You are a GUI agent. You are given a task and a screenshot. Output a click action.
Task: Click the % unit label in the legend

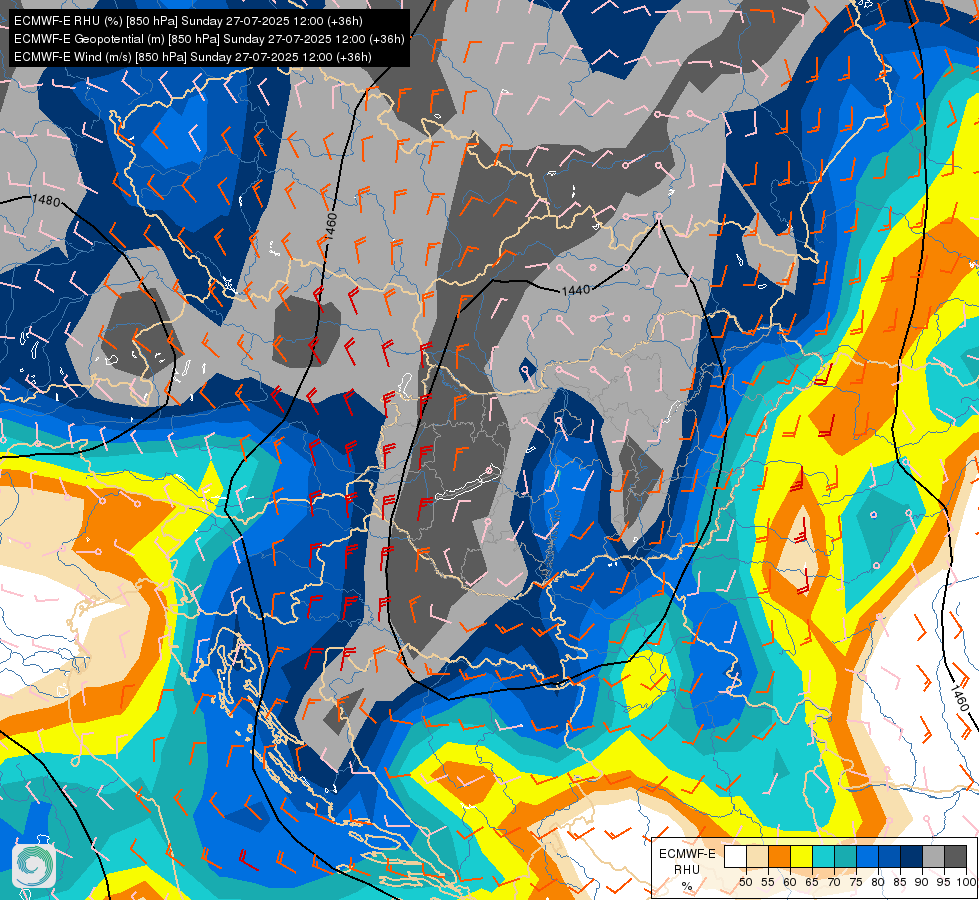[x=687, y=887]
